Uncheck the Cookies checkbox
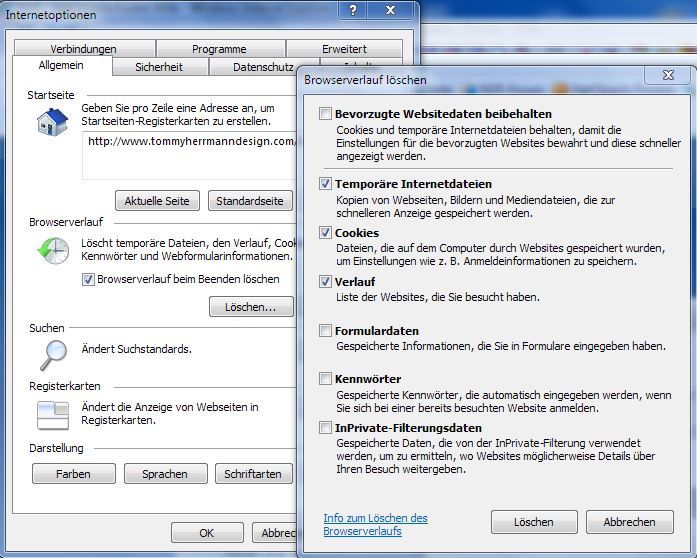Viewport: 697px width, 558px height. 325,233
